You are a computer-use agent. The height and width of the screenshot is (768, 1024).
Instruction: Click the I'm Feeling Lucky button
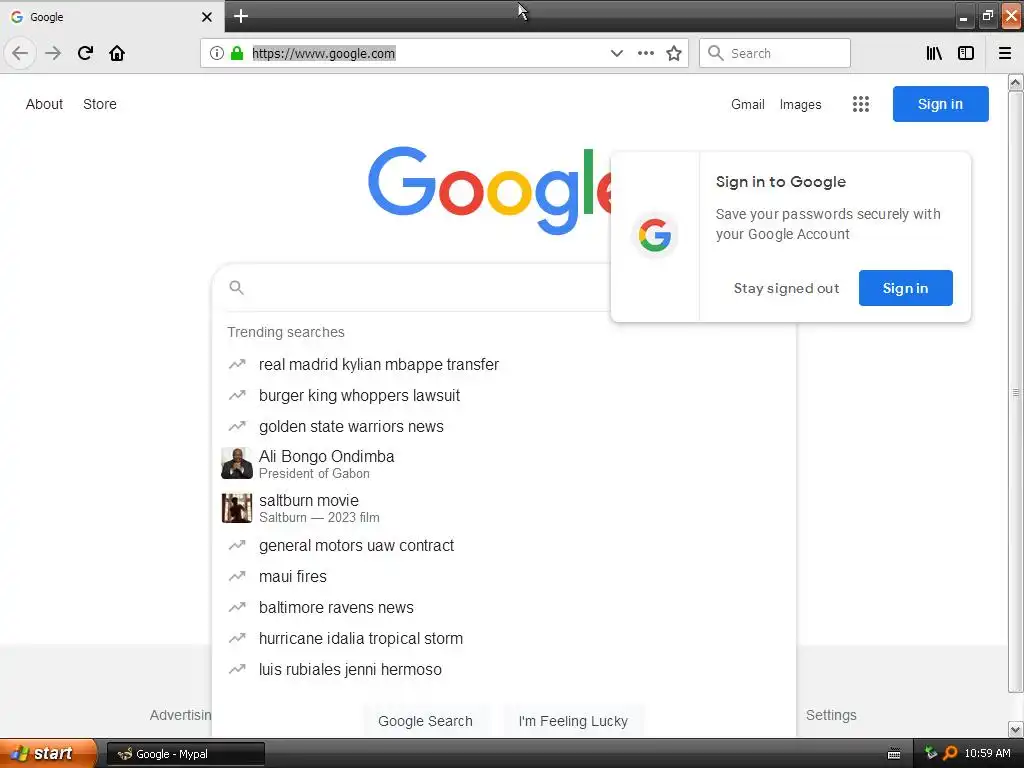coord(573,721)
